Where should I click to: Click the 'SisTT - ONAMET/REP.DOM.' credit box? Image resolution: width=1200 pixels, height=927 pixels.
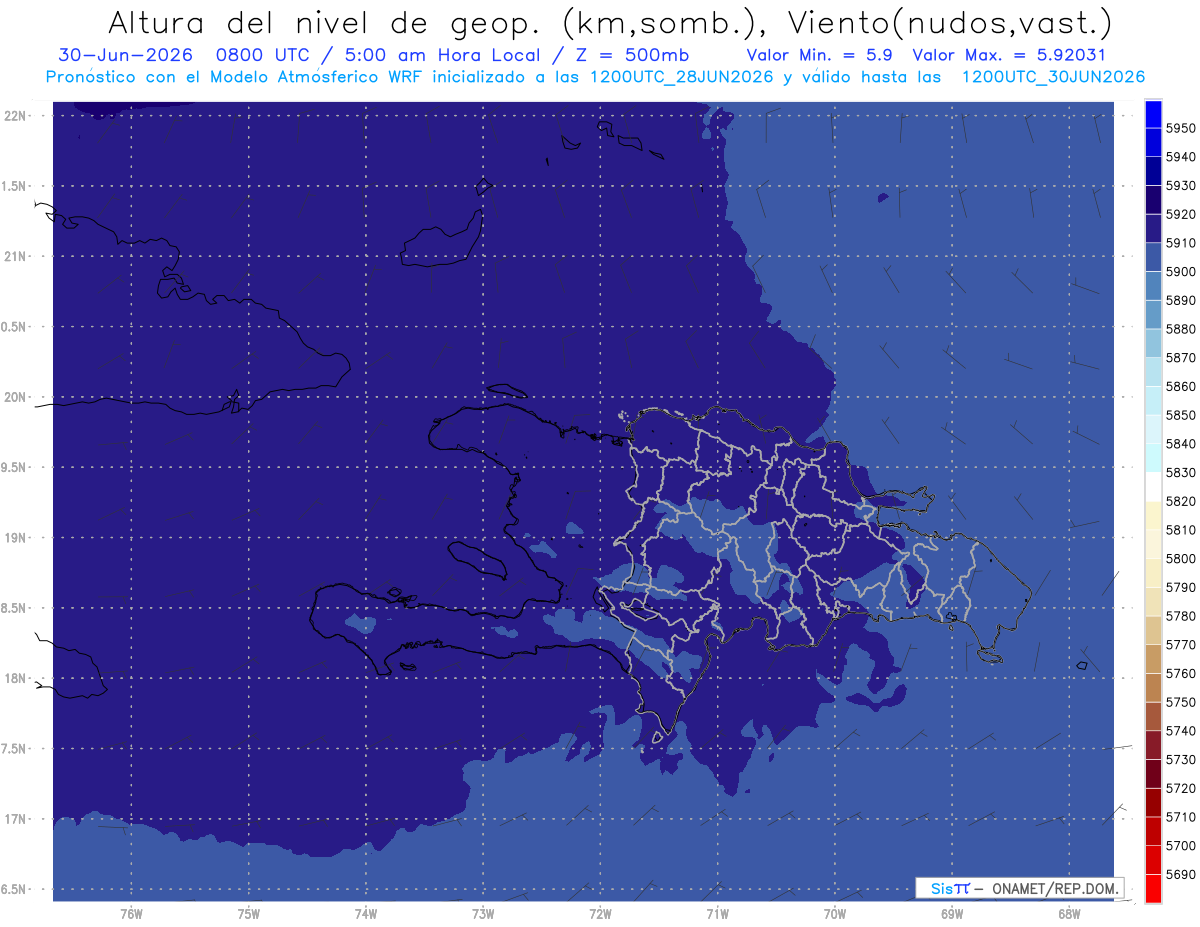[x=1019, y=888]
